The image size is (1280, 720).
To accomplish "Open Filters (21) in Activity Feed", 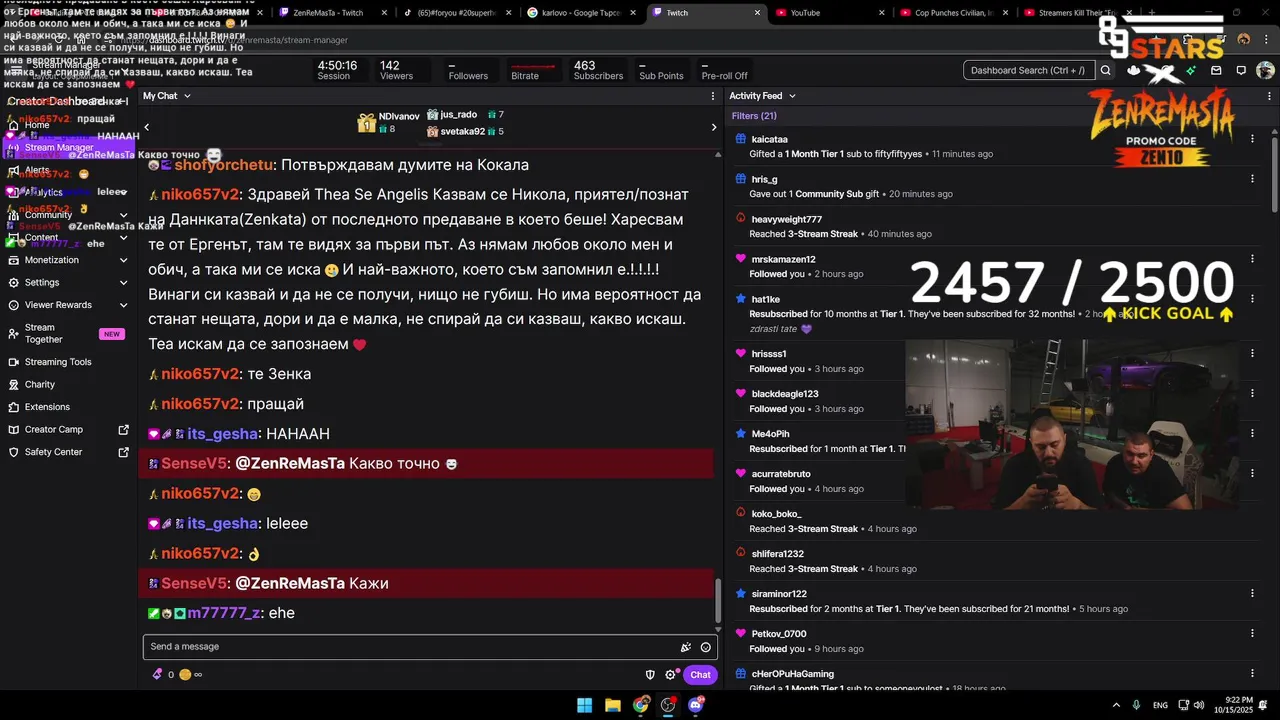I will pos(754,116).
